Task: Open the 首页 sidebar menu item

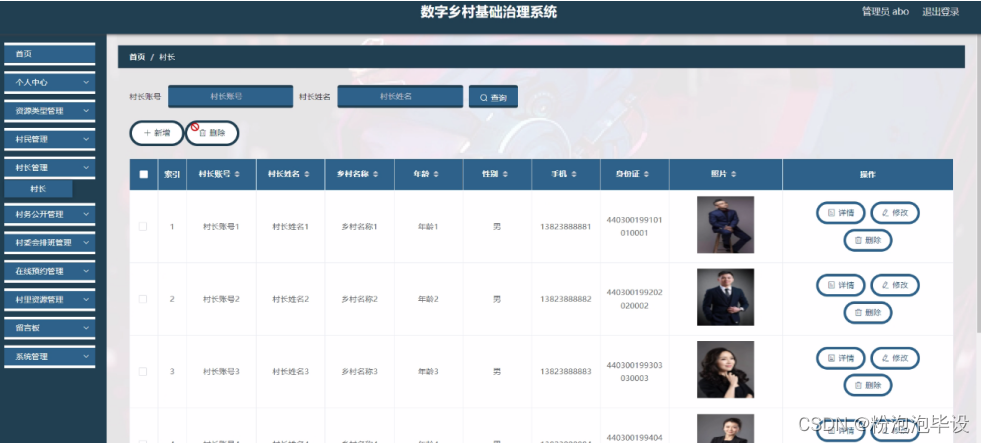Action: click(x=50, y=54)
